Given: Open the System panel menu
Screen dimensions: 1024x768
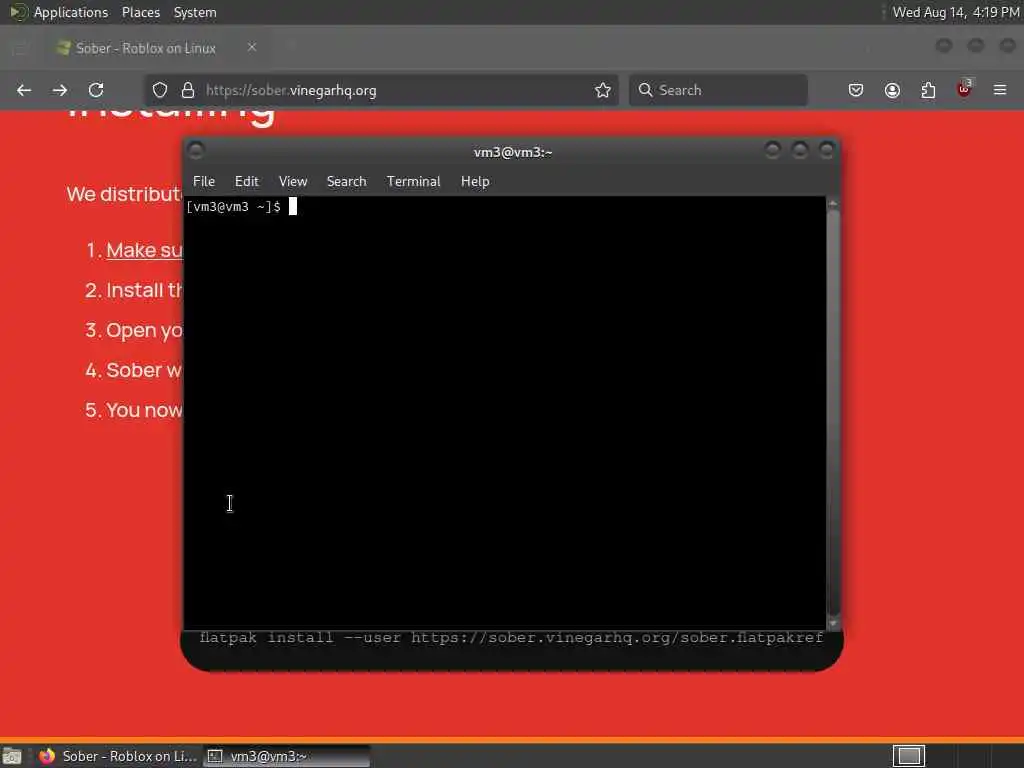Looking at the screenshot, I should pos(195,12).
